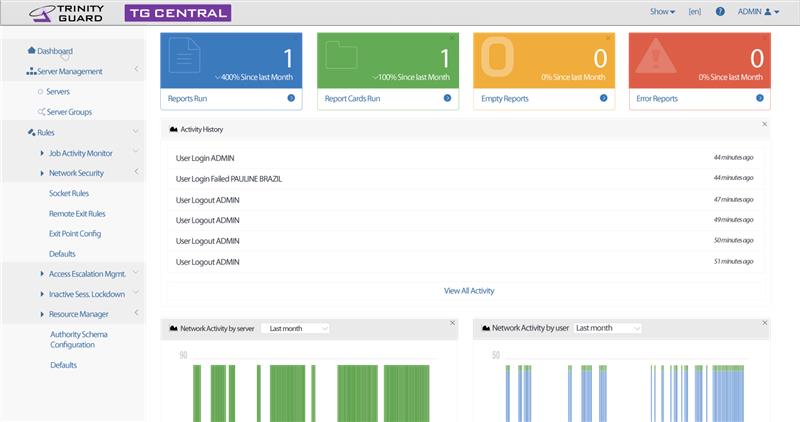Click the Activity History chart icon

[x=173, y=130]
